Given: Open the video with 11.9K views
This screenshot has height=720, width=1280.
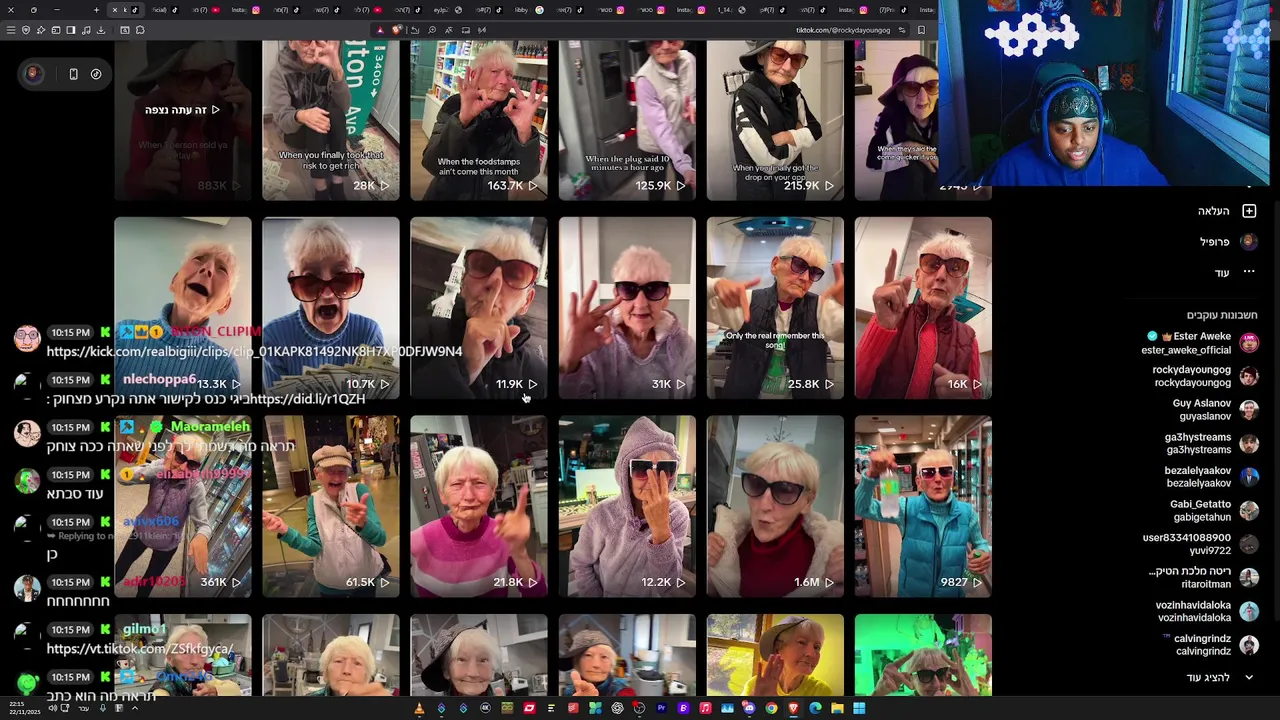Looking at the screenshot, I should tap(479, 308).
